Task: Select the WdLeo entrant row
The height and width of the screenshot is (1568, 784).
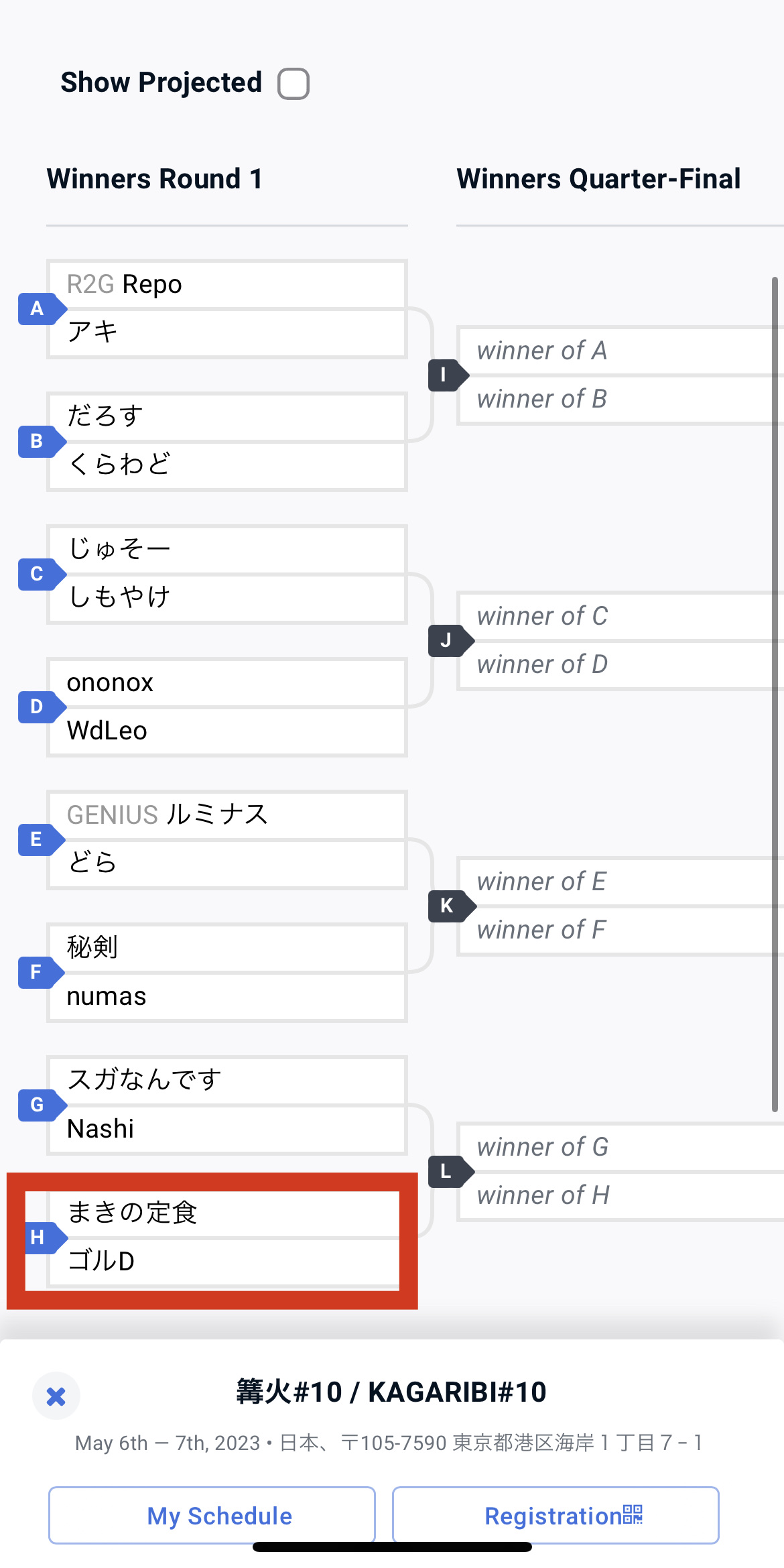Action: click(x=226, y=731)
